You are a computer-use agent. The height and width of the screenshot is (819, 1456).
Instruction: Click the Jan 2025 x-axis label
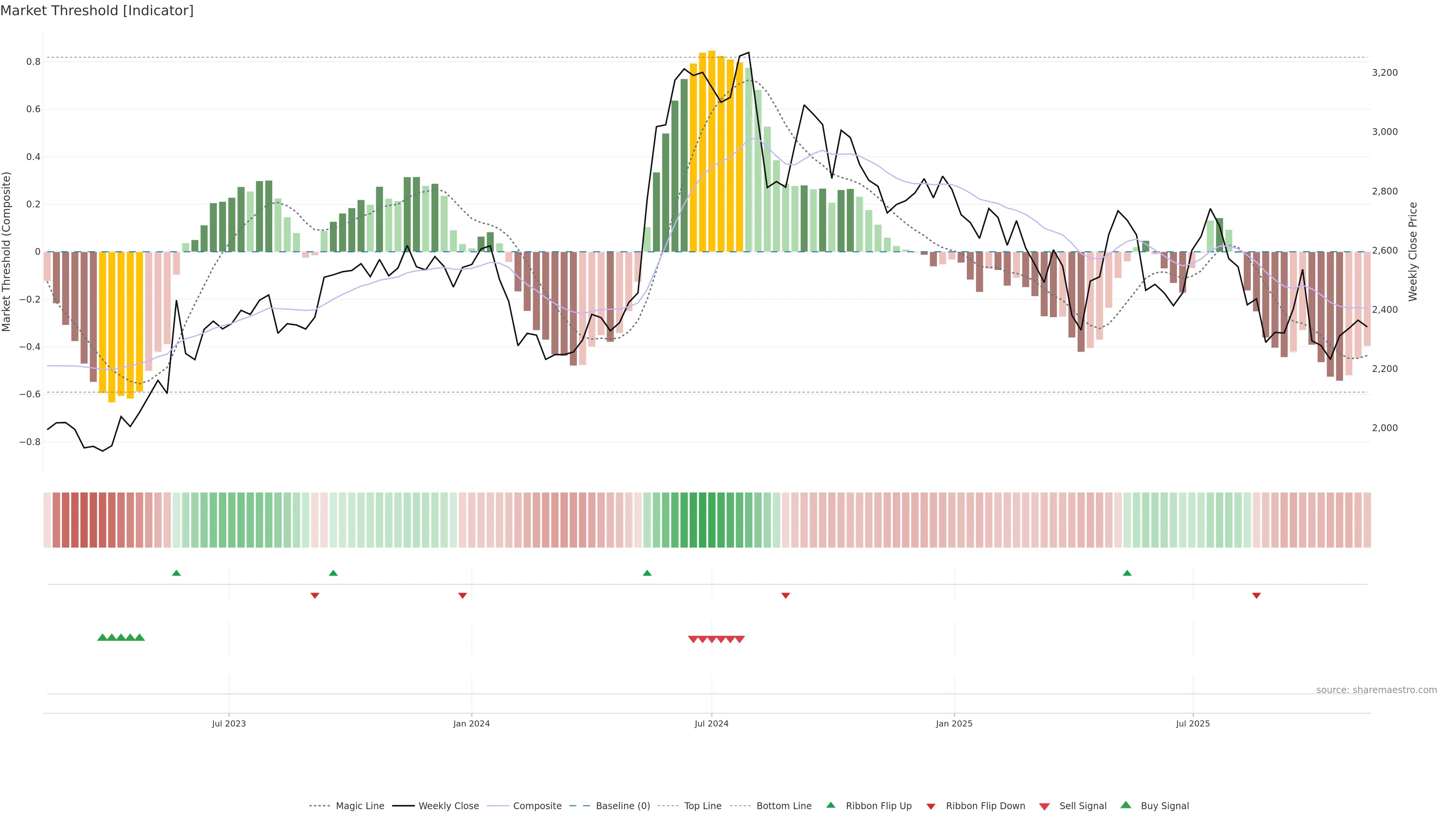point(954,723)
